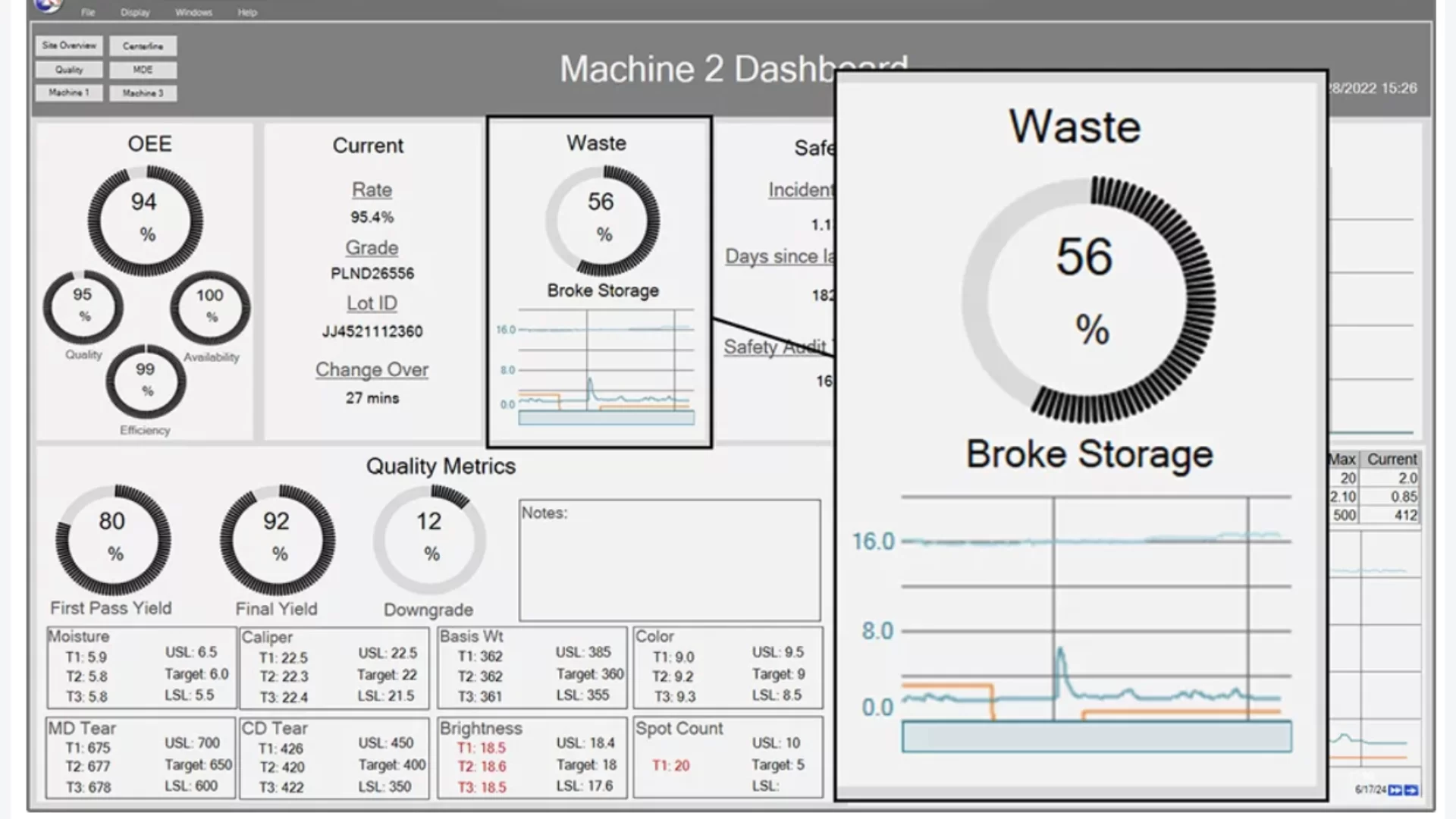Click the Availability 100% gauge
Image resolution: width=1456 pixels, height=819 pixels.
pos(210,307)
